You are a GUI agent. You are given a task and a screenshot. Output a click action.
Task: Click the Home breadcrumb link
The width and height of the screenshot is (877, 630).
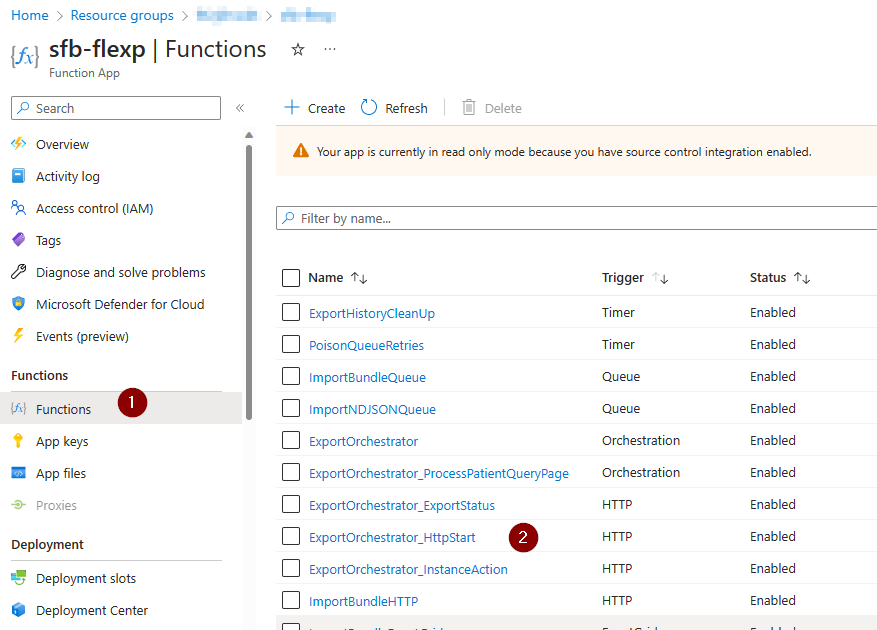[30, 15]
